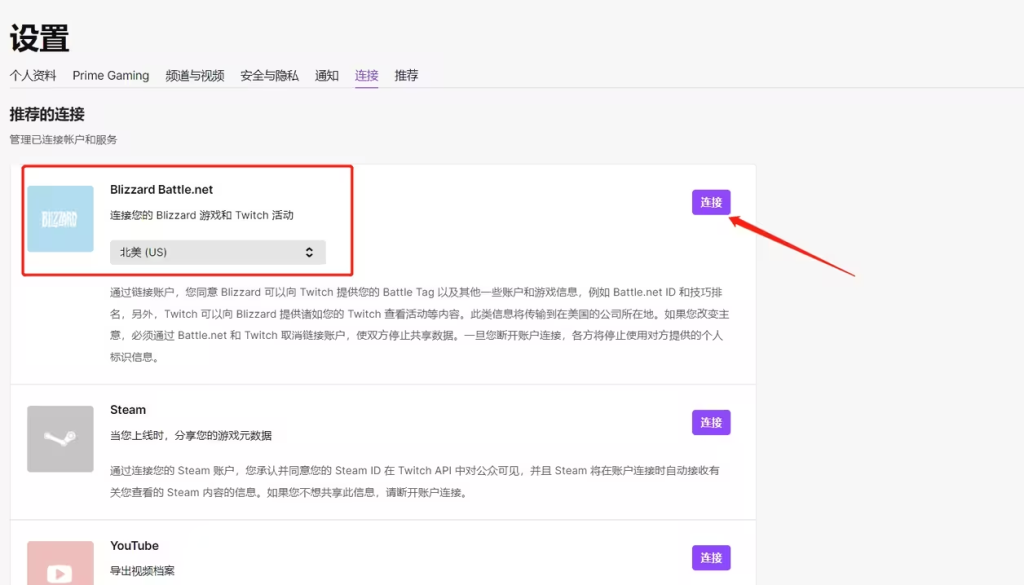Click the Blizzard Battle.net title text
Image resolution: width=1024 pixels, height=585 pixels.
pos(161,189)
